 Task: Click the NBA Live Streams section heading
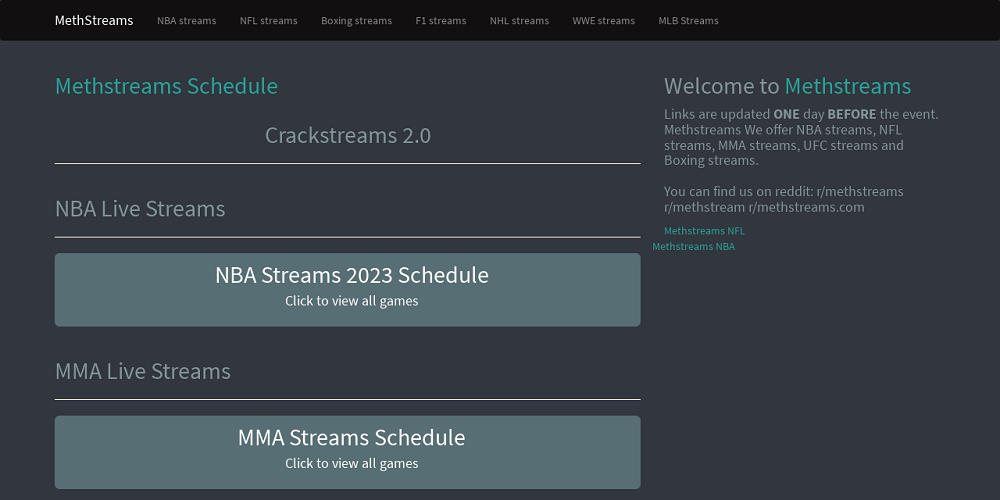coord(140,209)
